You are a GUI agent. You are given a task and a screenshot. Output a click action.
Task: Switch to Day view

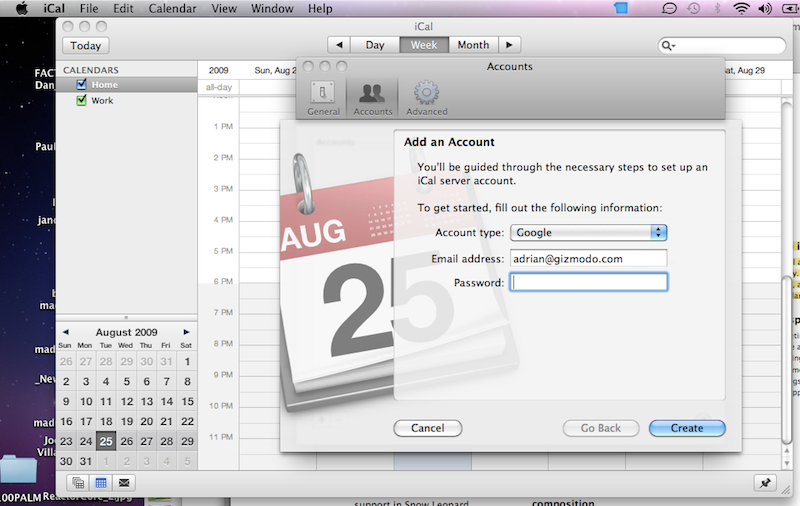click(375, 45)
